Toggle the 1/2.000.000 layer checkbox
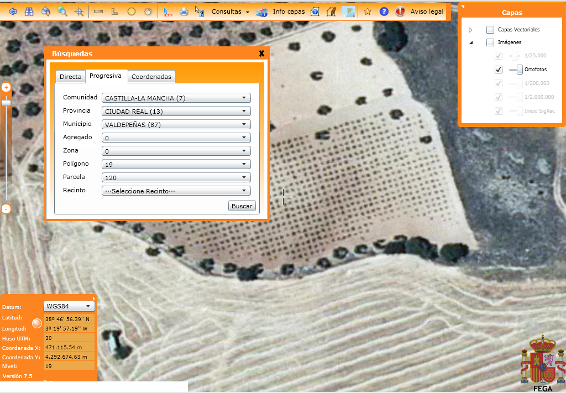Viewport: 566px width, 393px height. pyautogui.click(x=498, y=97)
